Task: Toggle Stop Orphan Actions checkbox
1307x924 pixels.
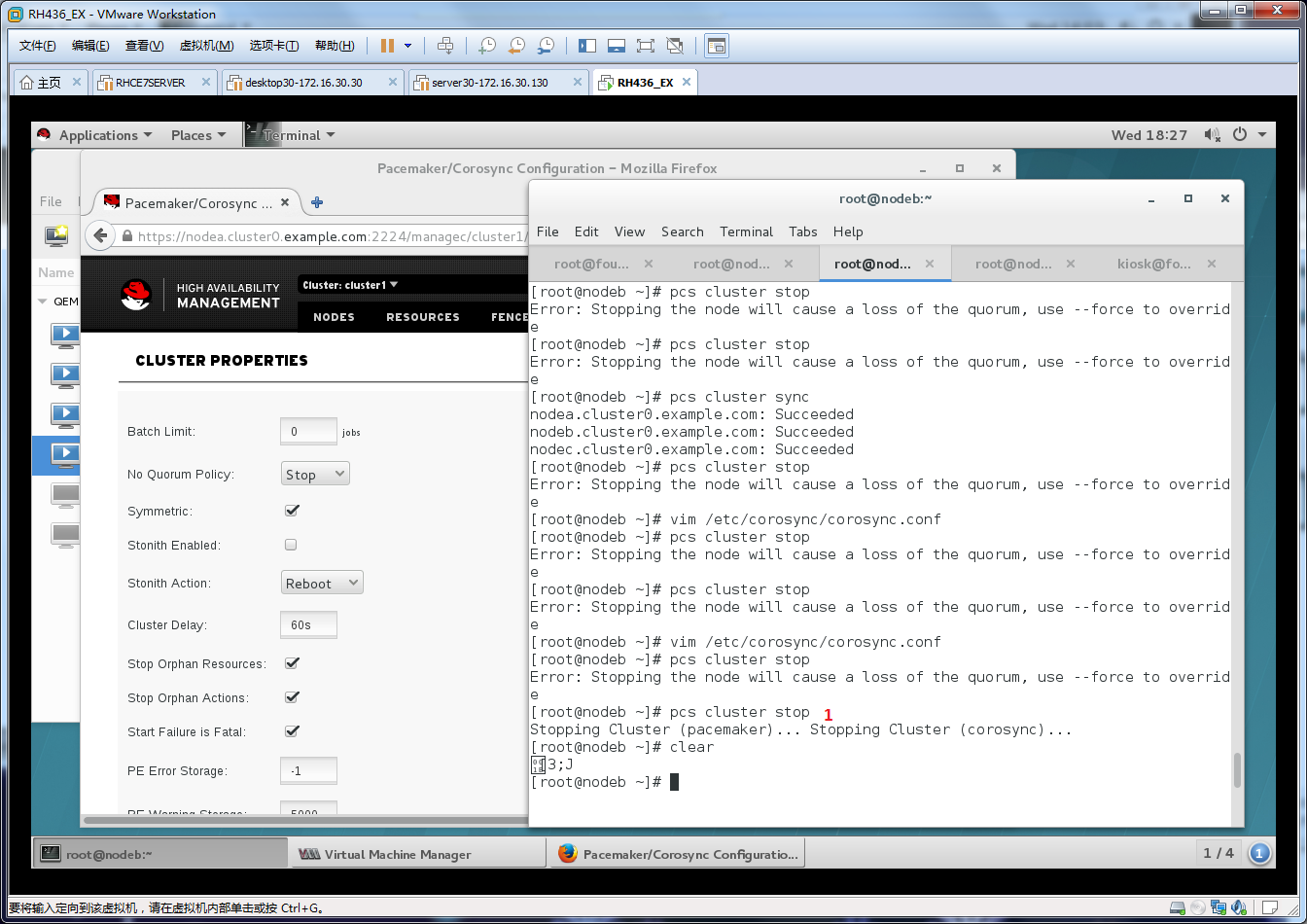Action: coord(292,697)
